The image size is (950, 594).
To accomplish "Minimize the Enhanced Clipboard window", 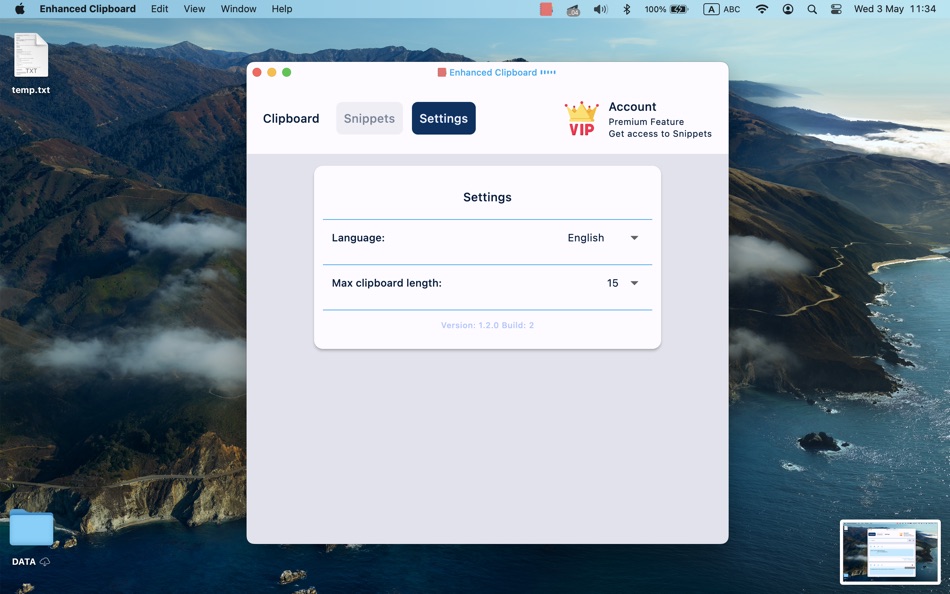I will (x=271, y=72).
